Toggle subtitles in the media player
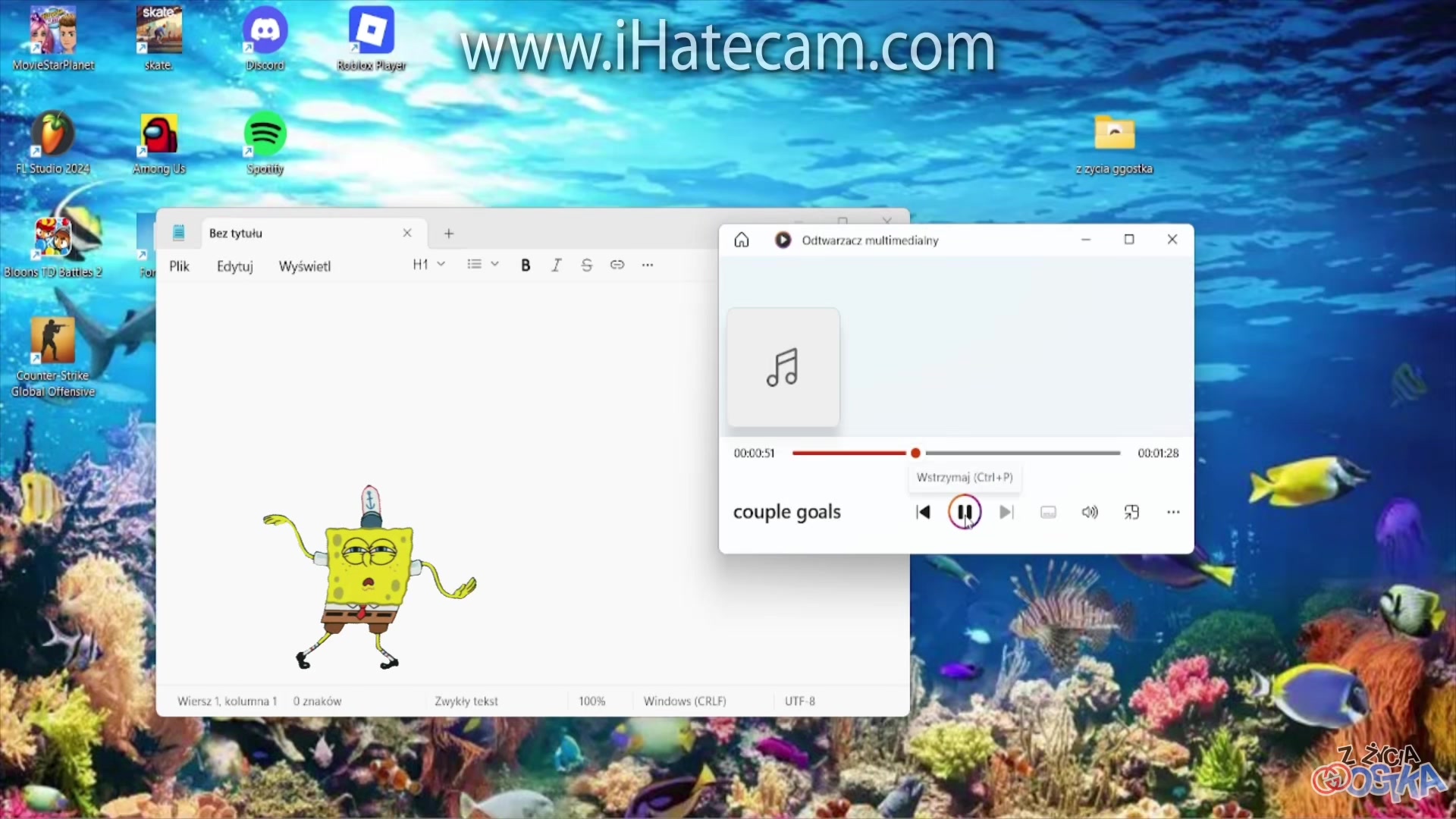 (x=1048, y=512)
